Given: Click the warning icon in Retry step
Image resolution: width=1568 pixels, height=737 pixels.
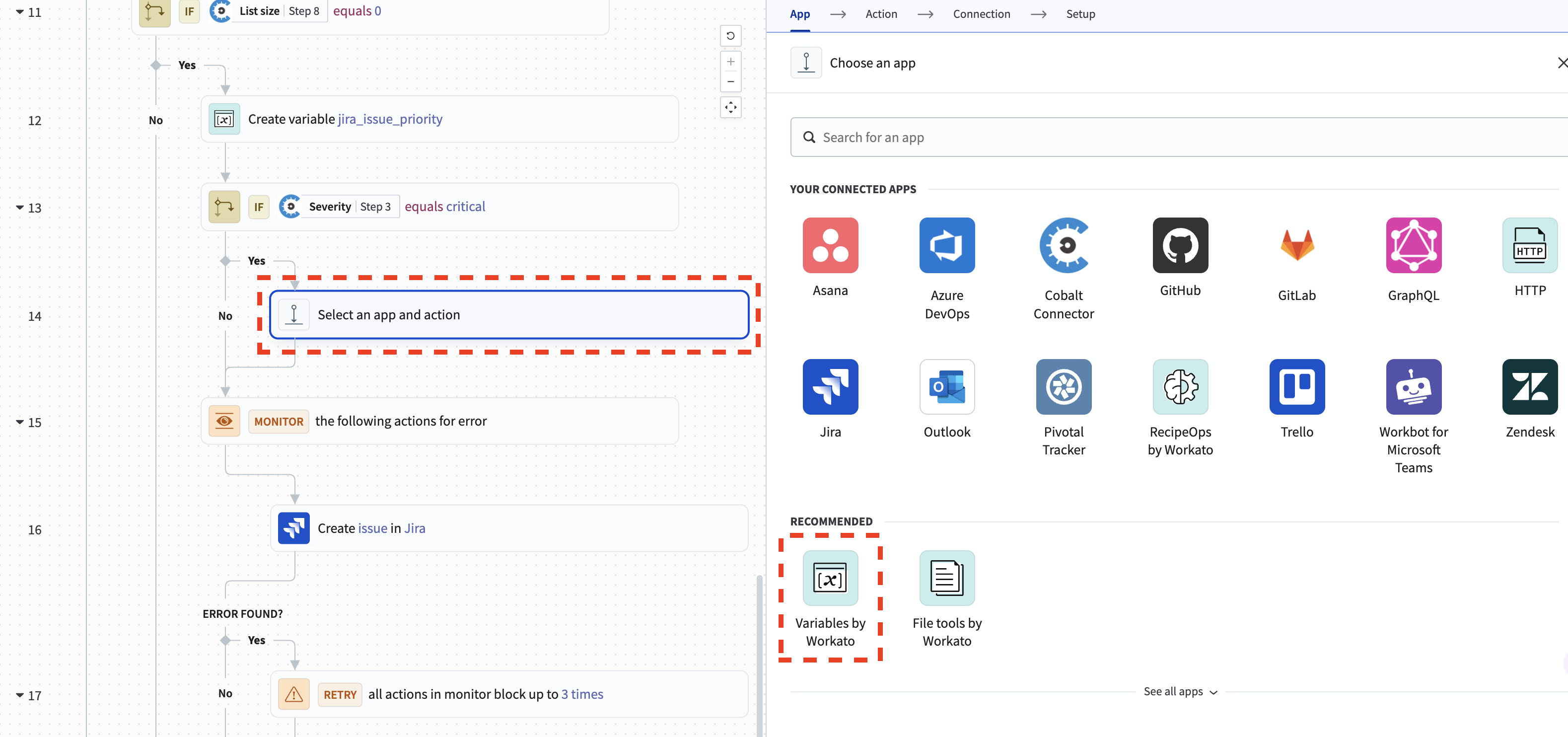Looking at the screenshot, I should point(293,694).
